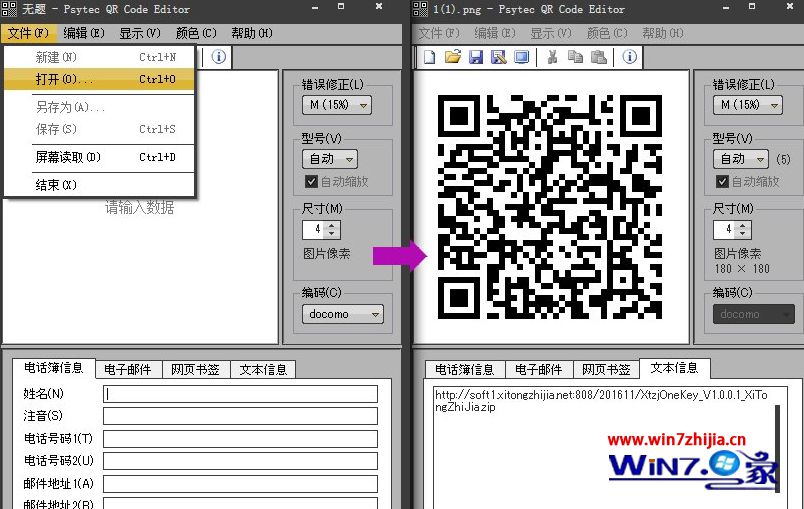Switch to 文本信息 tab in left window
This screenshot has width=804, height=509.
coord(263,370)
